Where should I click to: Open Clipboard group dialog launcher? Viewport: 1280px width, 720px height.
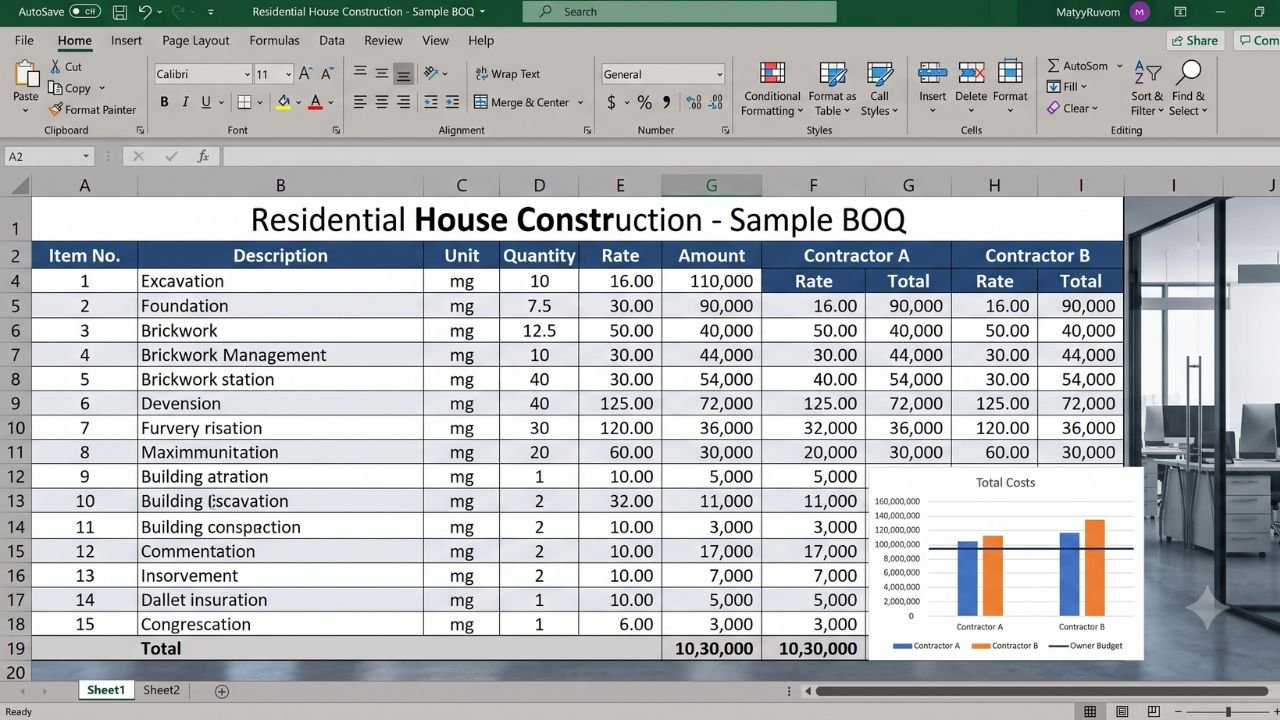click(x=140, y=131)
